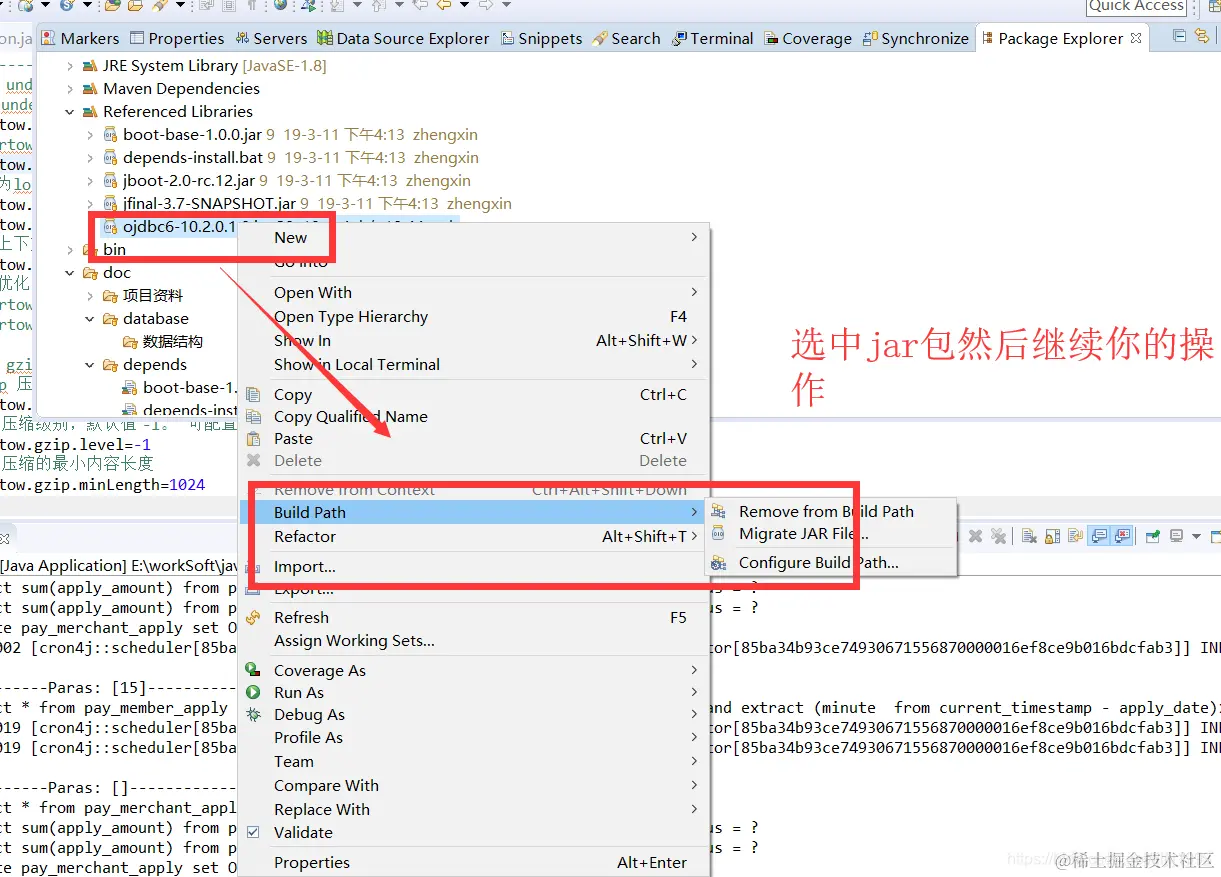Select the 数据结构 folder

[x=173, y=342]
